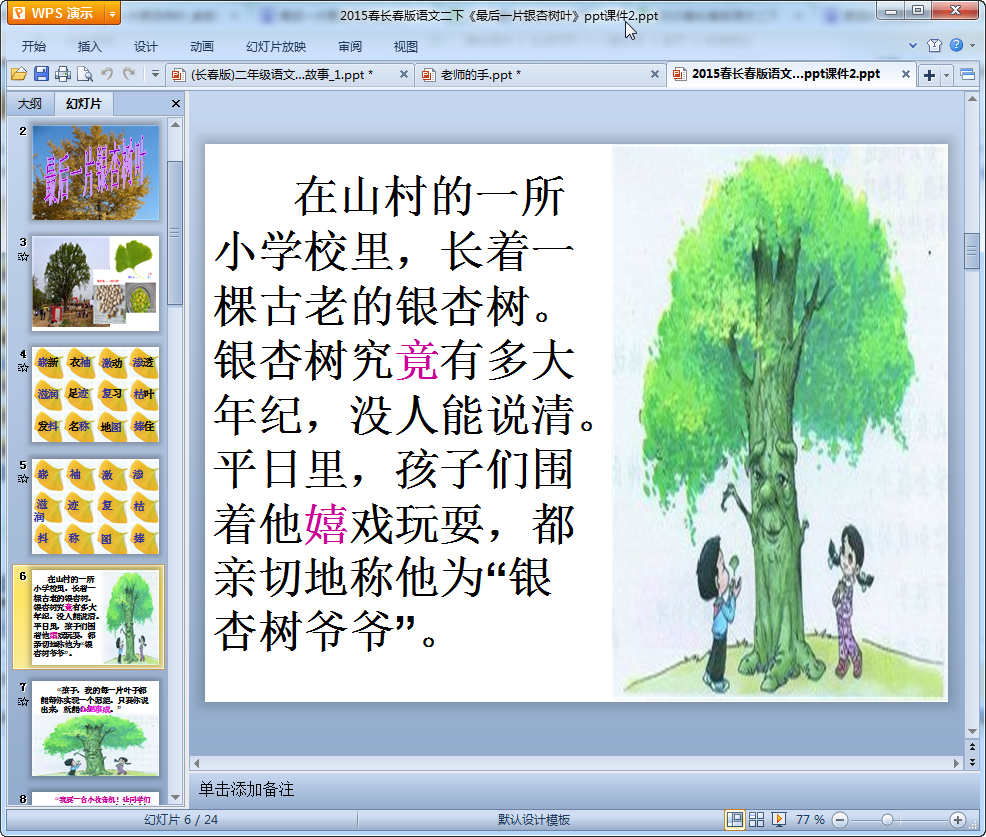
Task: Click main editor scroll down arrow
Action: pyautogui.click(x=972, y=731)
